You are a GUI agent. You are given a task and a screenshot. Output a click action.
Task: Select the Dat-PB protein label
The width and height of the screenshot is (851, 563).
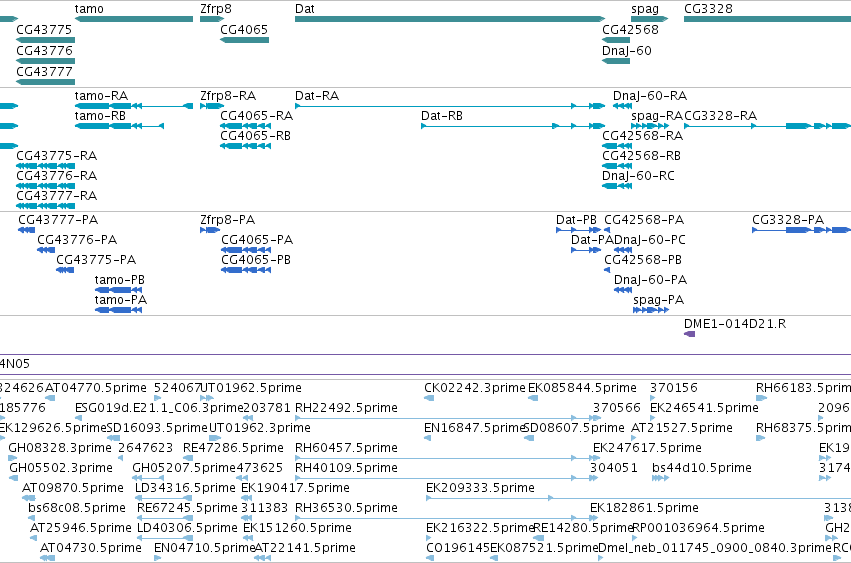click(x=576, y=220)
